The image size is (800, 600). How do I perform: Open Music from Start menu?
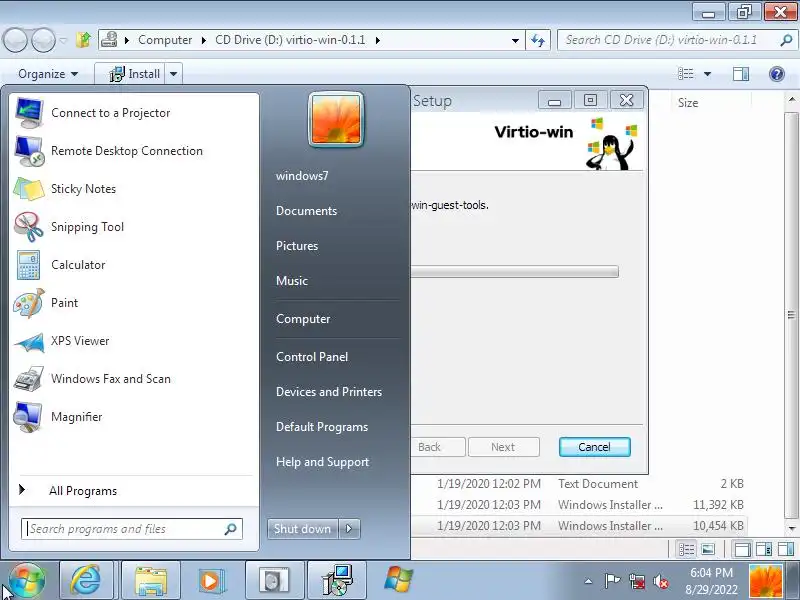[x=292, y=281]
